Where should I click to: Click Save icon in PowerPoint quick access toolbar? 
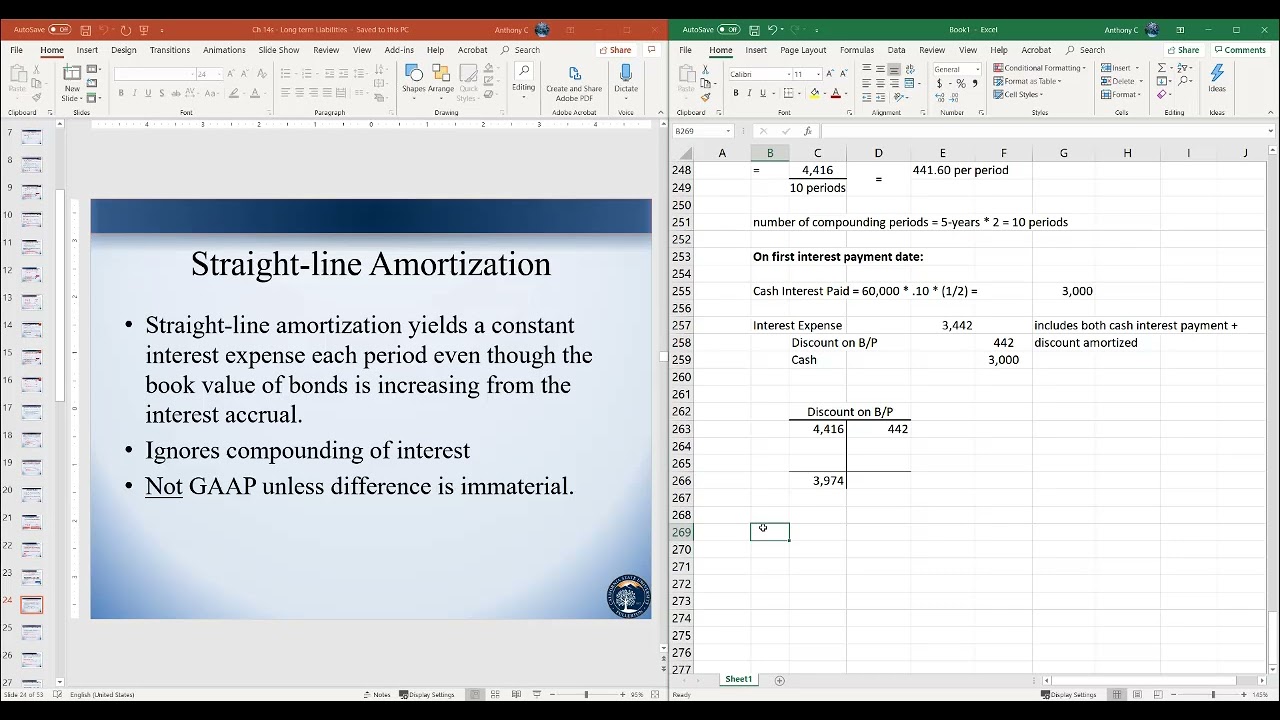[86, 30]
